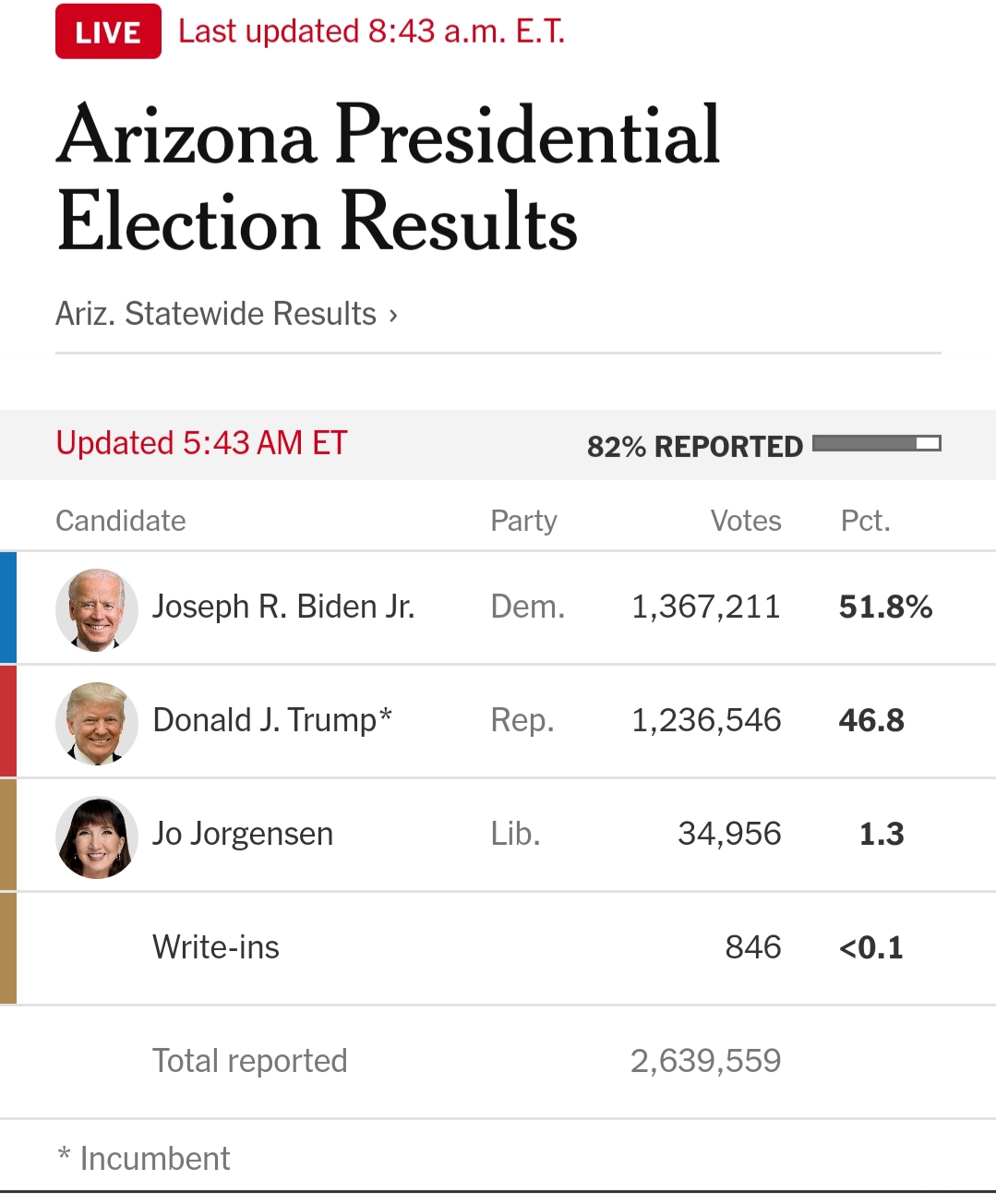Click the name Jo Jorgensen

tap(243, 834)
